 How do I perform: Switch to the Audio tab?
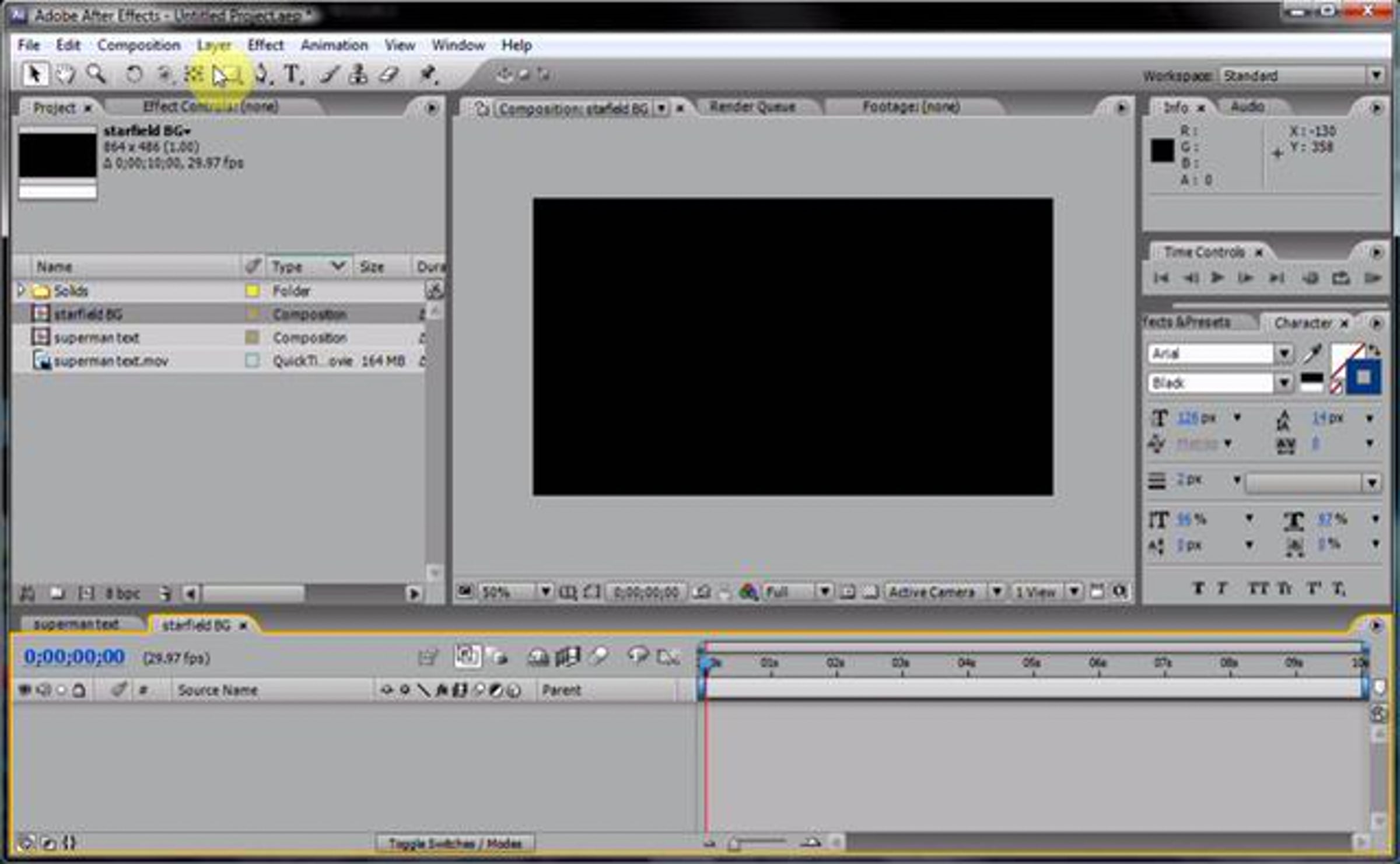coord(1247,107)
